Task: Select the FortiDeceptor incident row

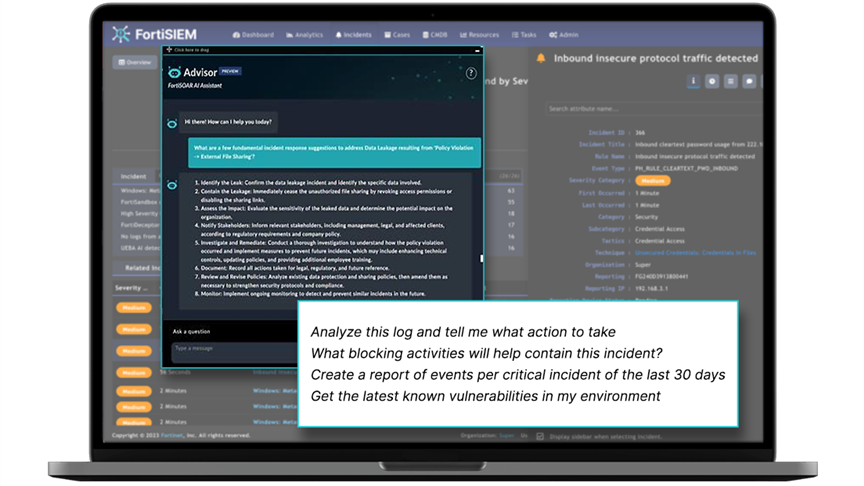Action: [x=140, y=225]
